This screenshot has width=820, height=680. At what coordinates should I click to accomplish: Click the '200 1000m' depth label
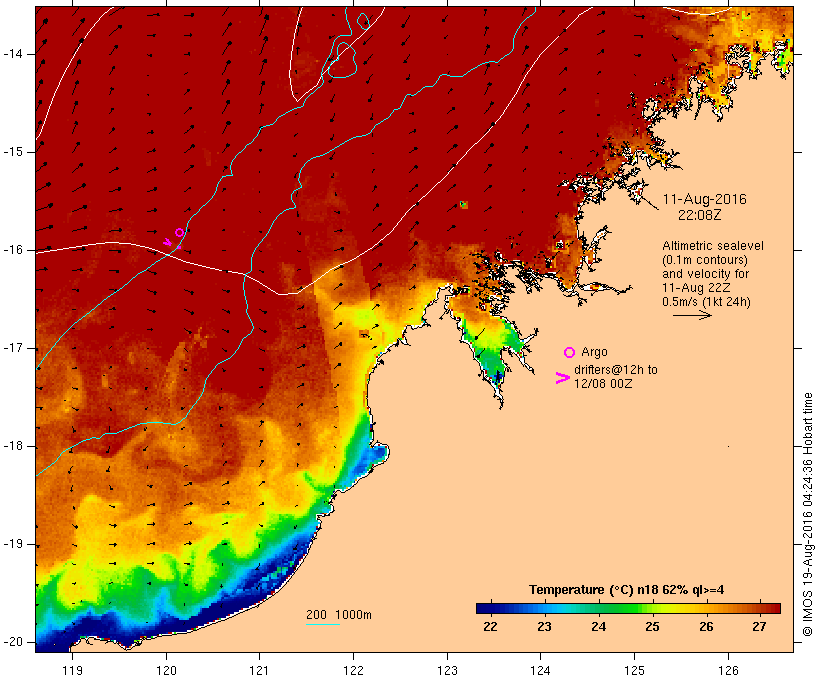tap(339, 615)
